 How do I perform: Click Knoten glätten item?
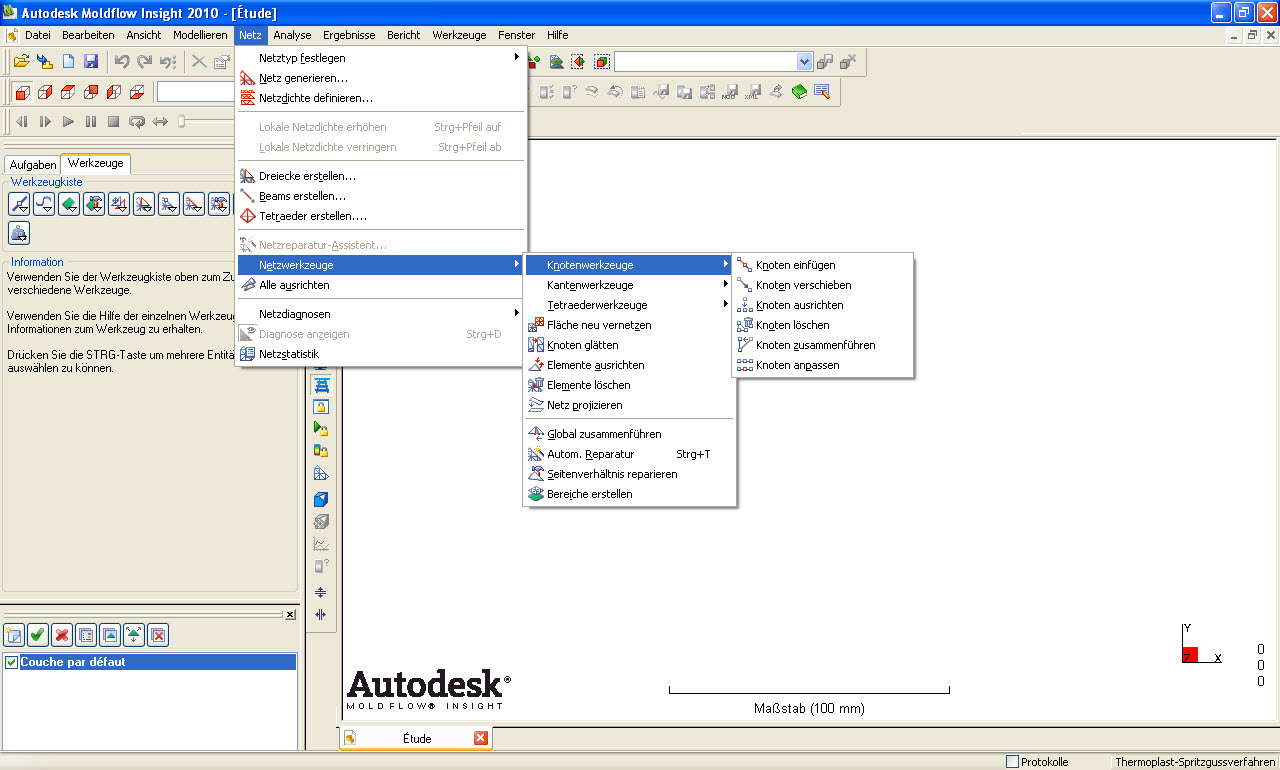(x=630, y=345)
